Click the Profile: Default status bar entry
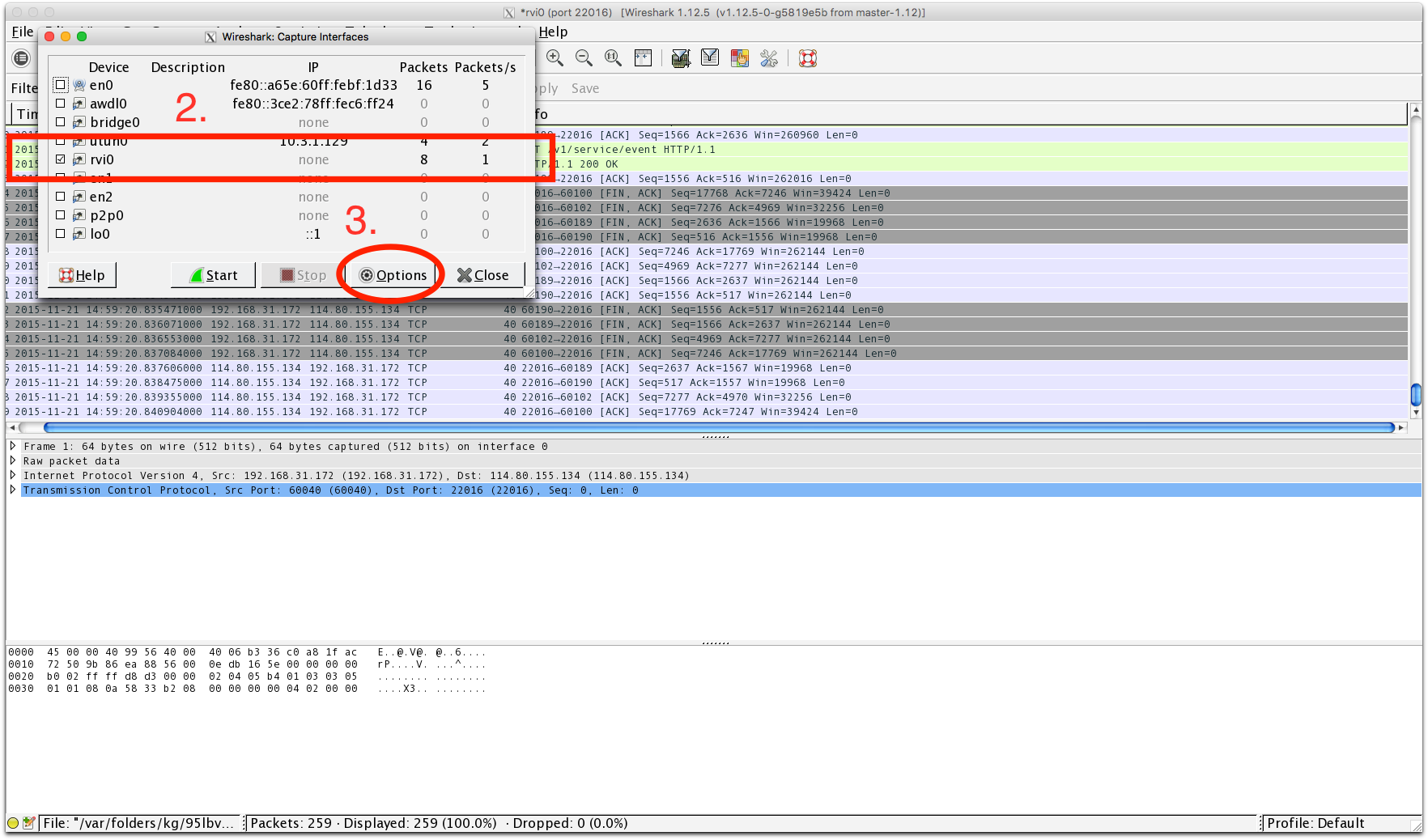This screenshot has width=1428, height=840. pos(1315,823)
